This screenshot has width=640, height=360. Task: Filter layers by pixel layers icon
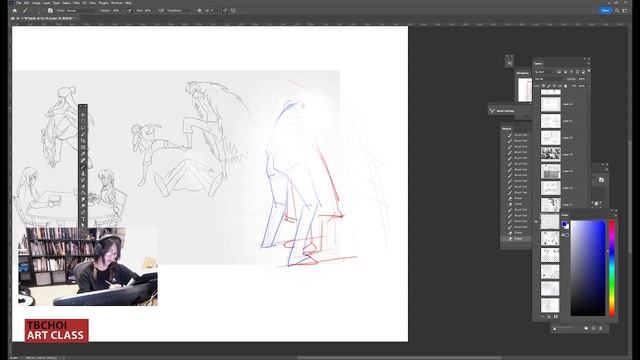point(559,72)
